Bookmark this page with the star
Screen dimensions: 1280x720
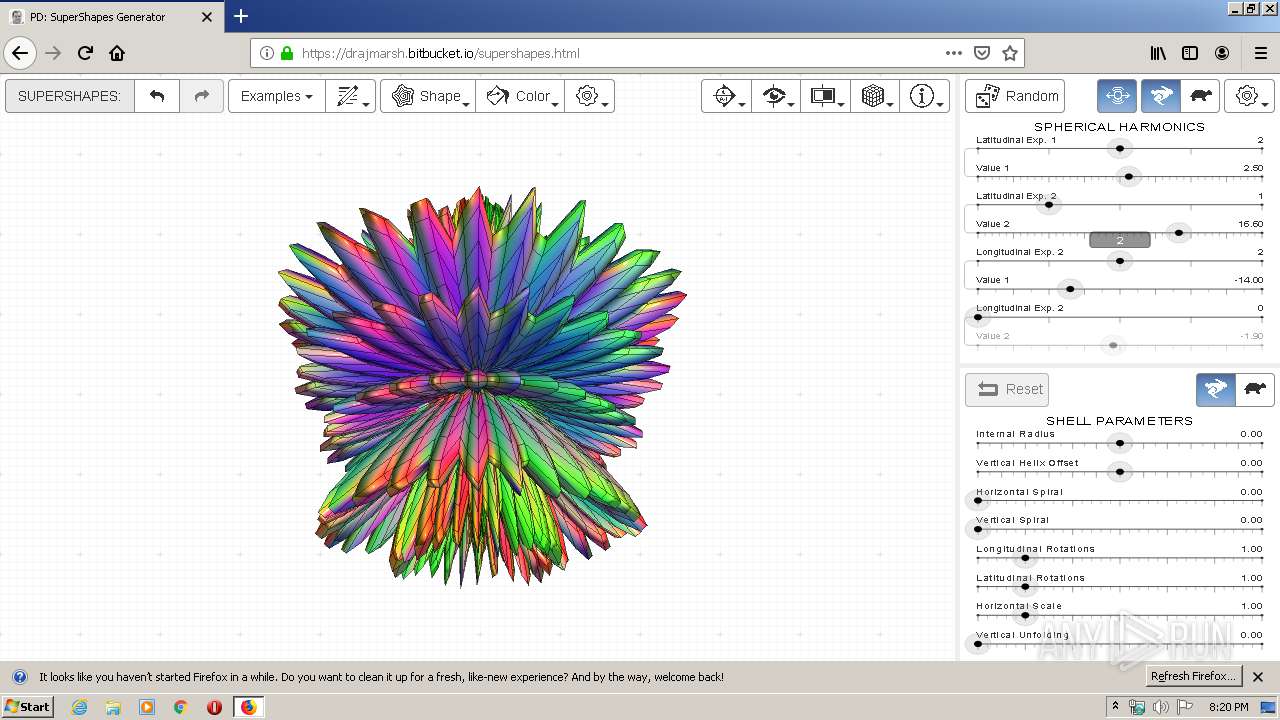pos(1010,53)
